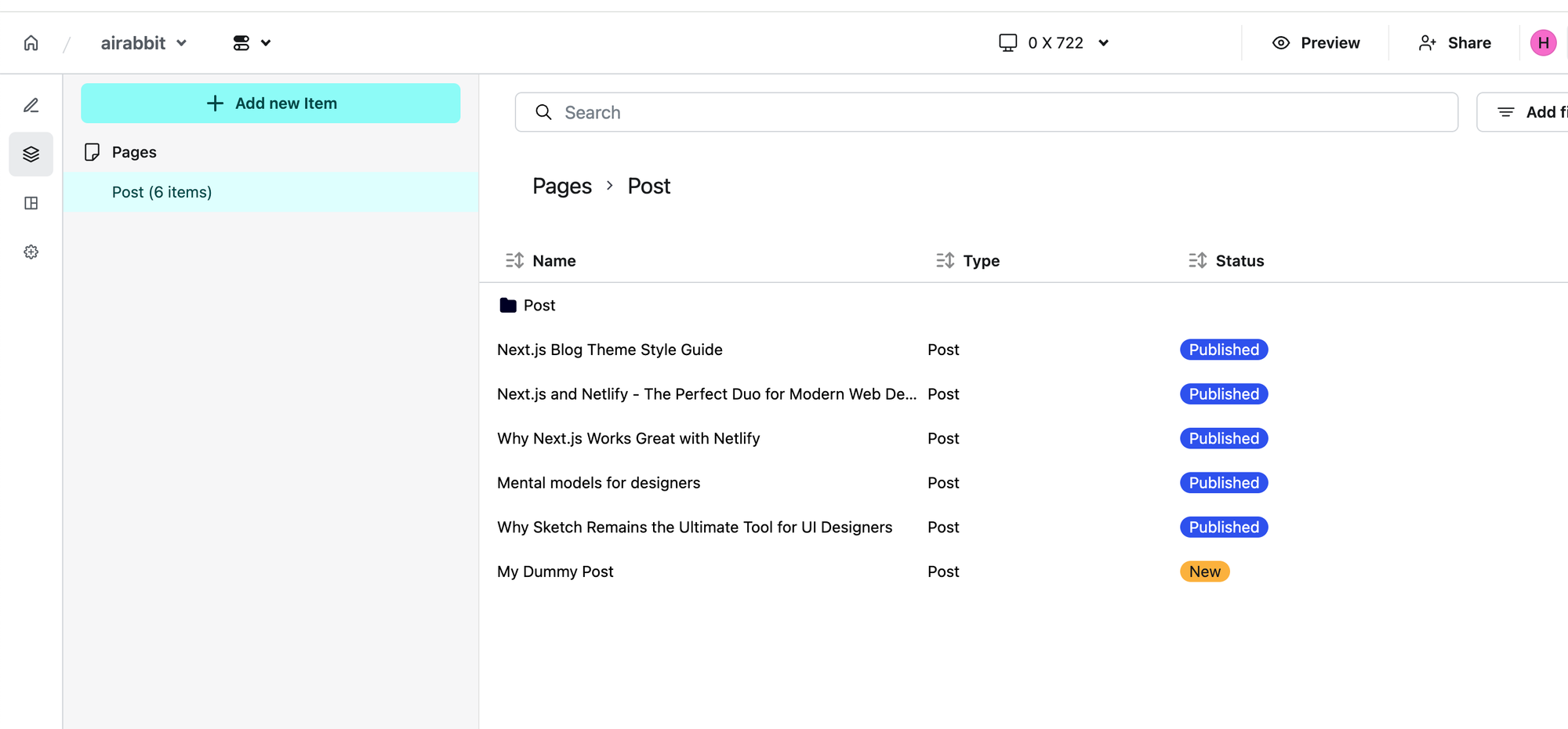Click Post type cell of Mental models row

click(943, 483)
